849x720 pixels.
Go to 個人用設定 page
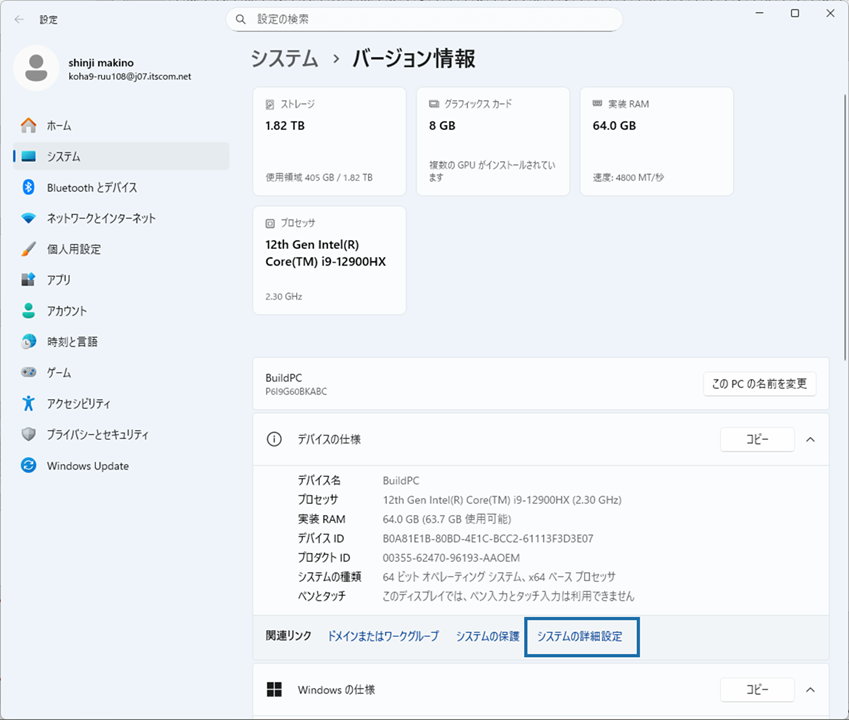click(121, 249)
